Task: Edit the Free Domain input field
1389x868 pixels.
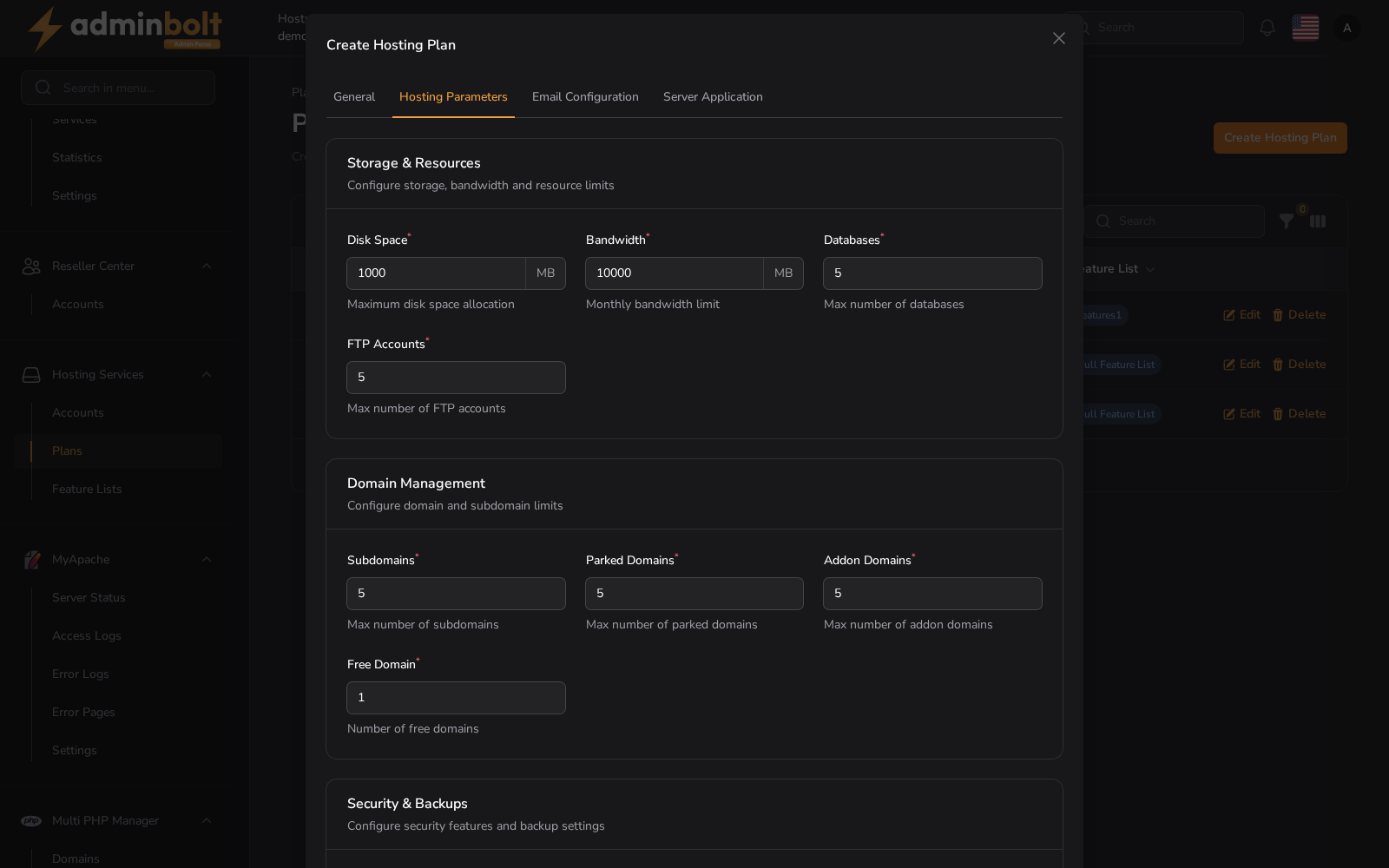Action: [x=456, y=698]
